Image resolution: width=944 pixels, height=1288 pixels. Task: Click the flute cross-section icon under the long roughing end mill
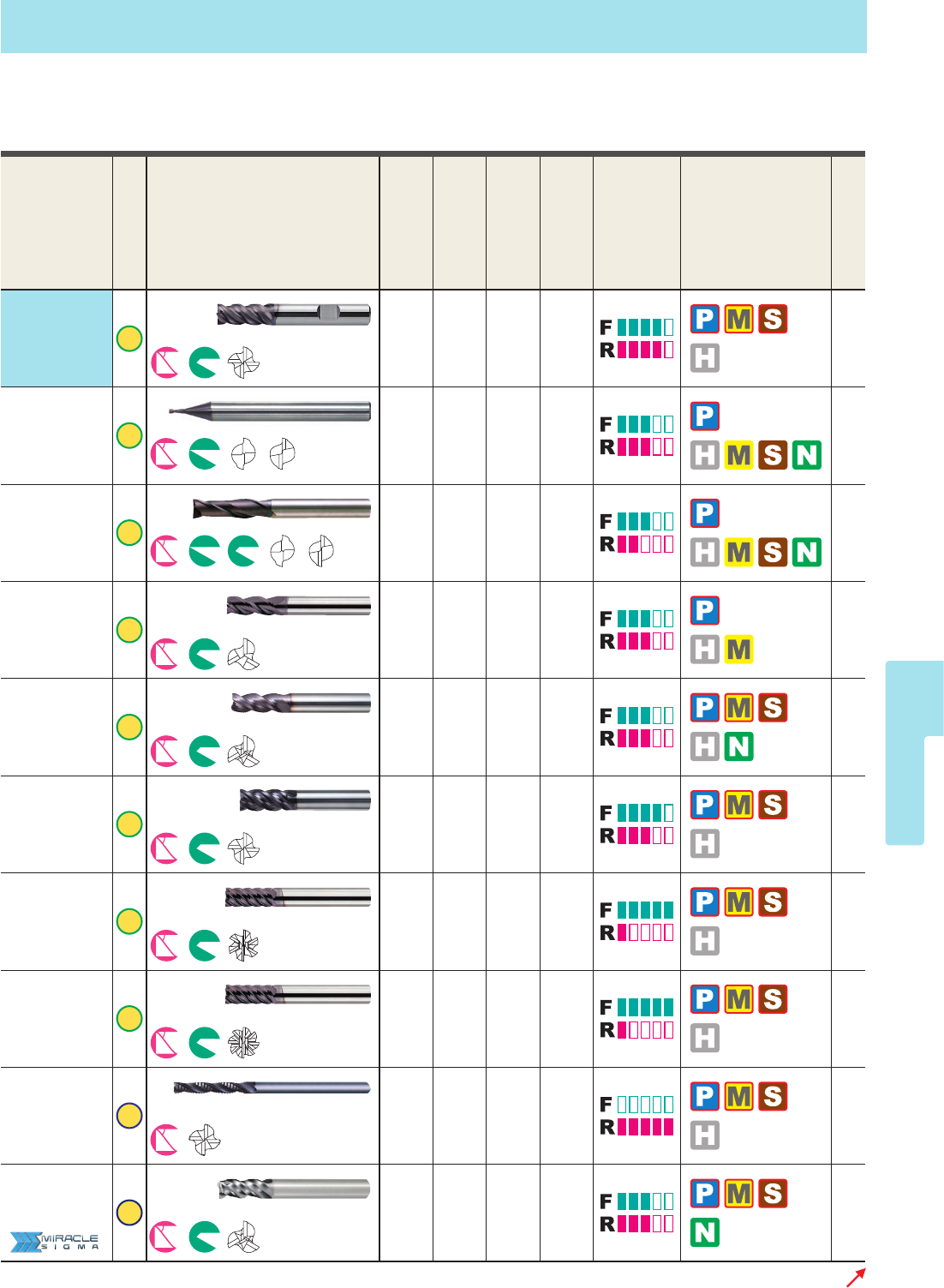(205, 1140)
